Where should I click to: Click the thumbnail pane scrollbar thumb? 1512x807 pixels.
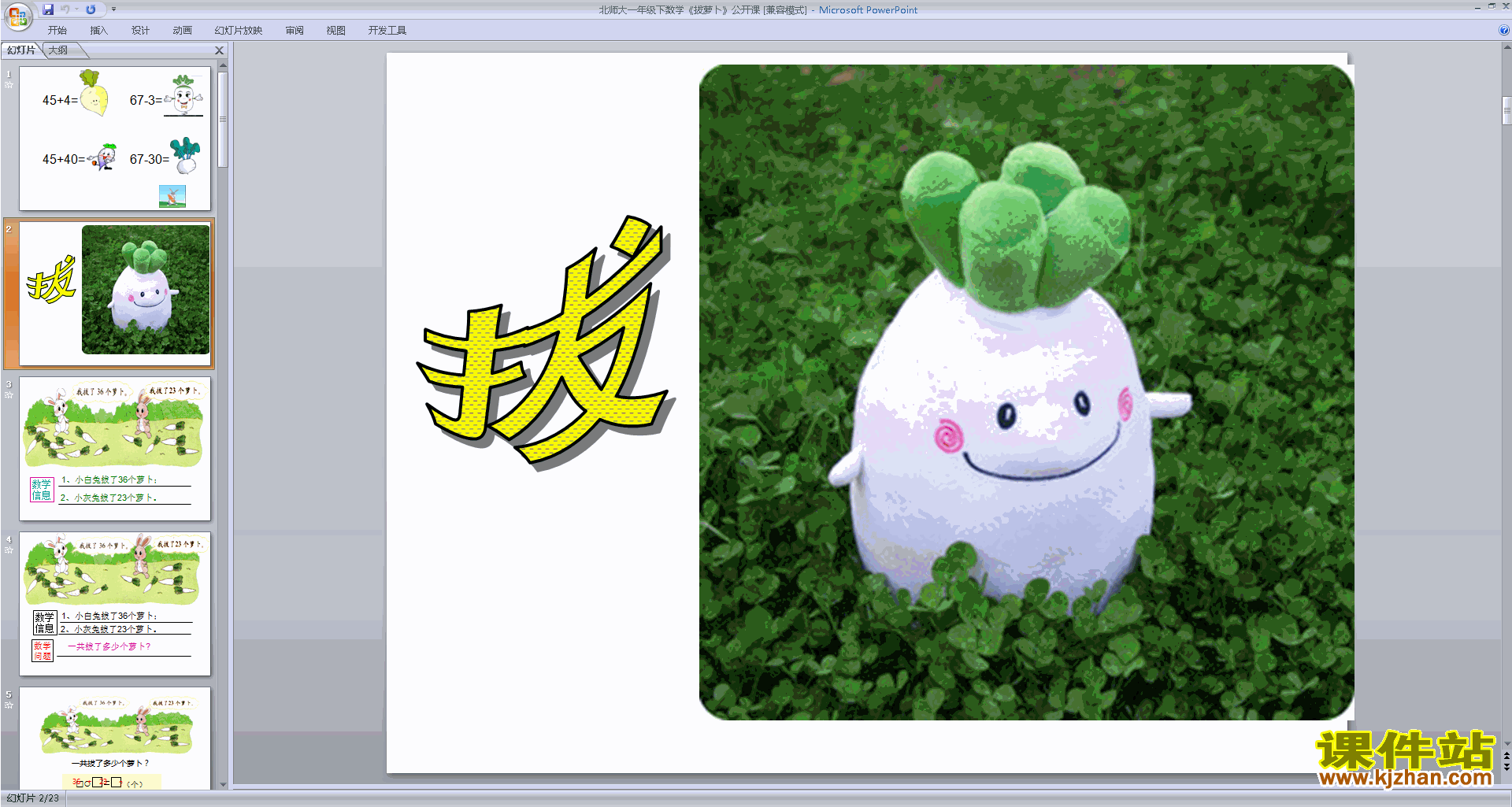(223, 120)
